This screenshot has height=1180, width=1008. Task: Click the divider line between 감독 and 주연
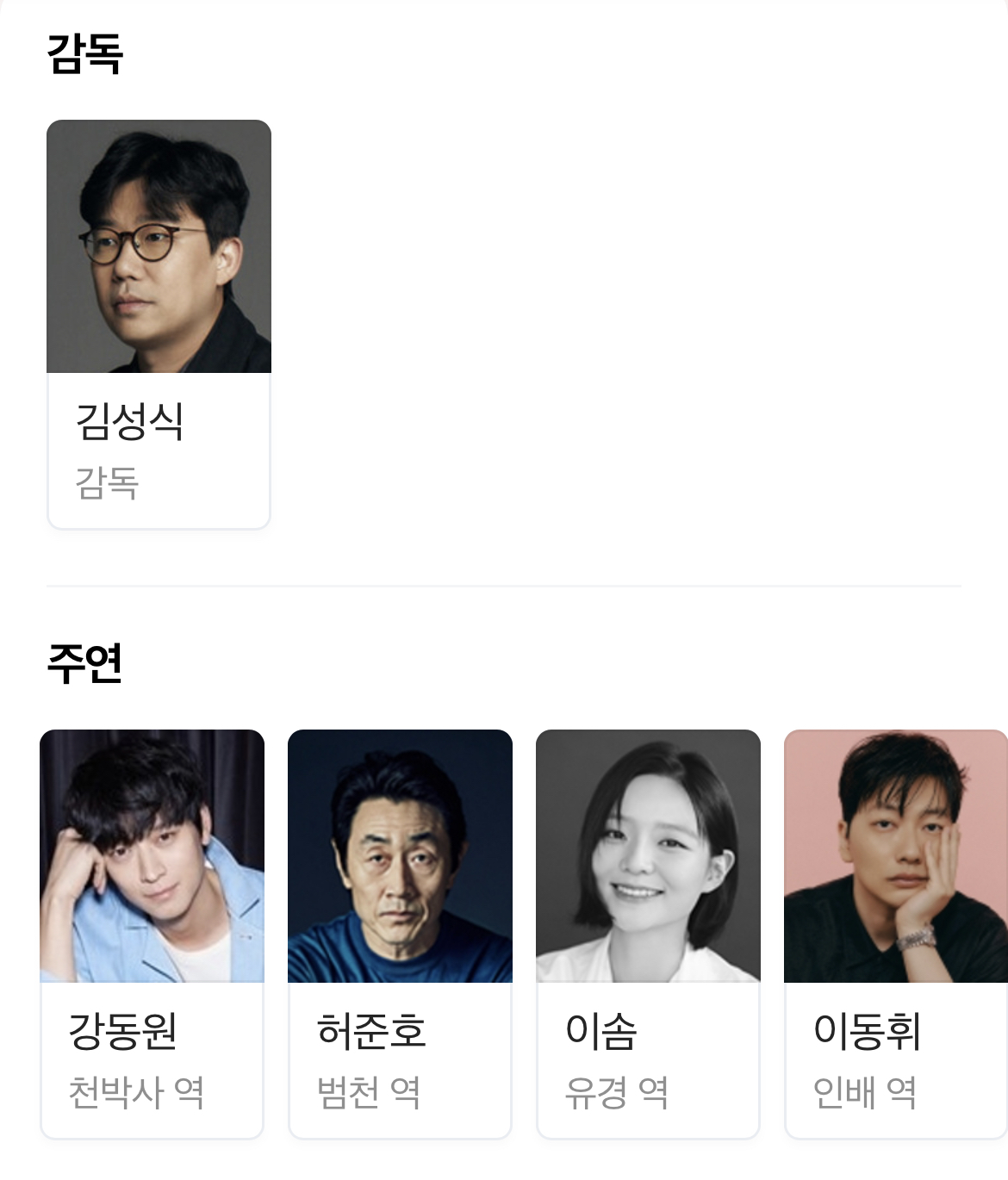click(x=504, y=586)
